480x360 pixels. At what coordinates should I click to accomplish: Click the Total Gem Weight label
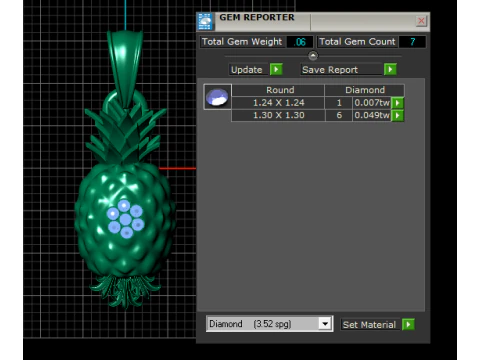(242, 42)
